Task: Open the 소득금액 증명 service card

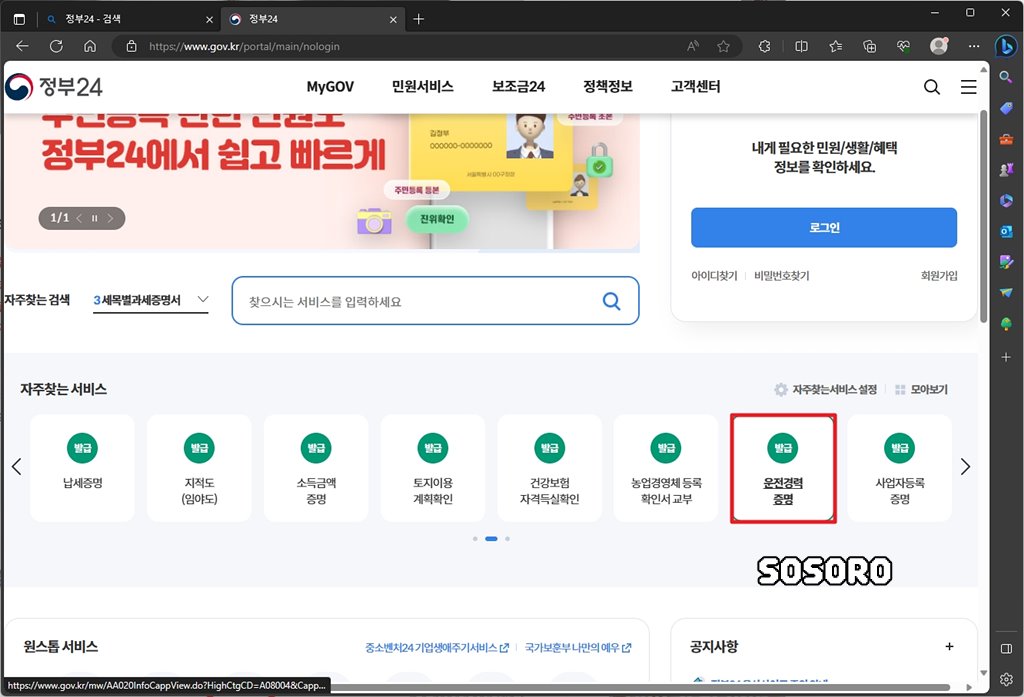Action: (316, 468)
